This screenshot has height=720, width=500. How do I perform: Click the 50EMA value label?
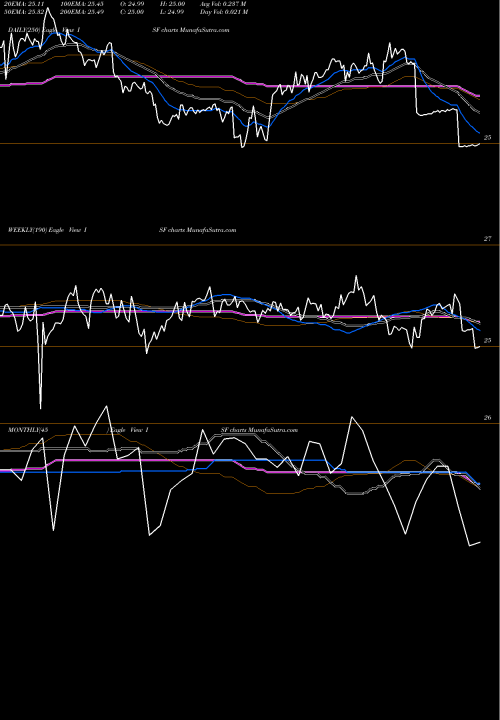click(24, 11)
